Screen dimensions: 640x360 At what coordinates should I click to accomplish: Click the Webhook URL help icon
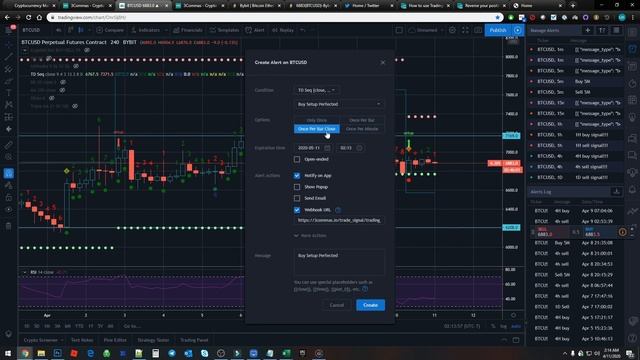338,210
